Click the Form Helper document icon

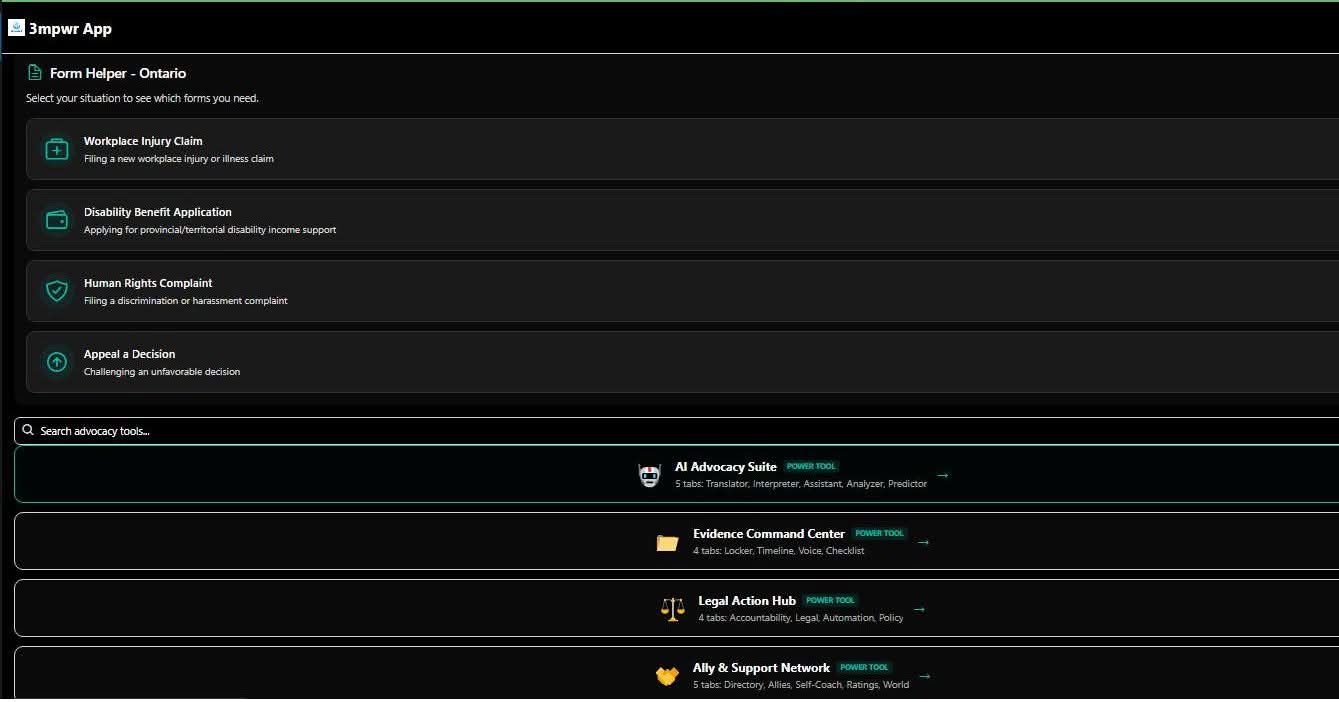tap(35, 73)
